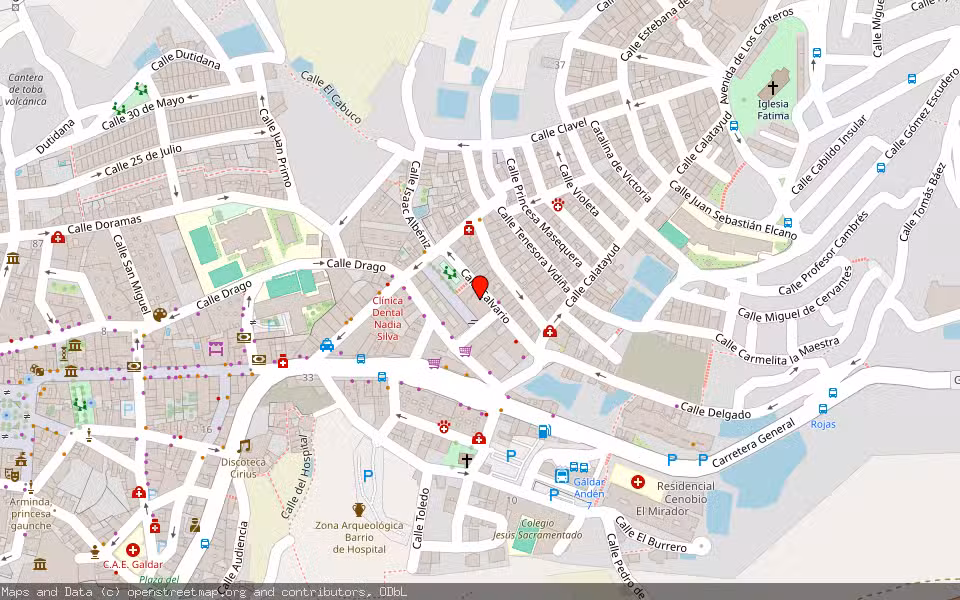This screenshot has width=960, height=600.
Task: Select the Rojas bus stop icon
Action: click(x=823, y=409)
